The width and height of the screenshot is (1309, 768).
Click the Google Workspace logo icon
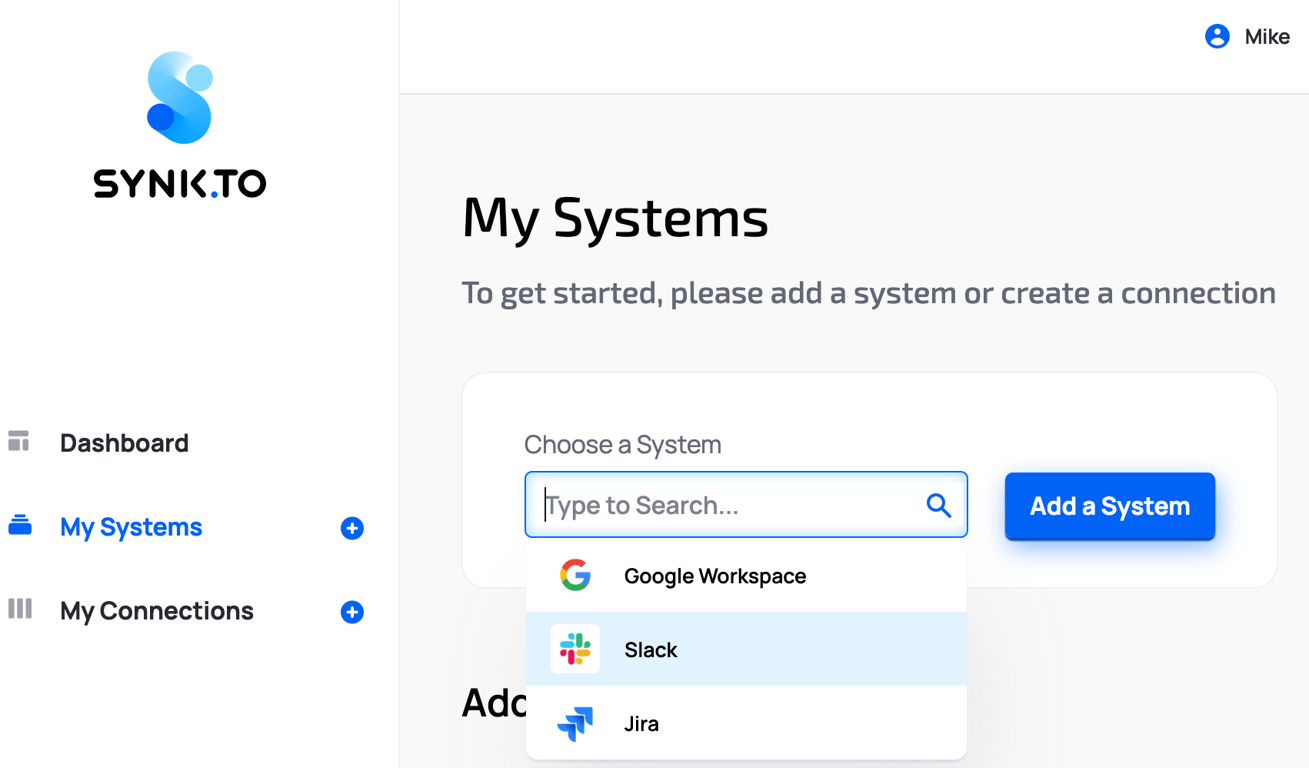[575, 575]
